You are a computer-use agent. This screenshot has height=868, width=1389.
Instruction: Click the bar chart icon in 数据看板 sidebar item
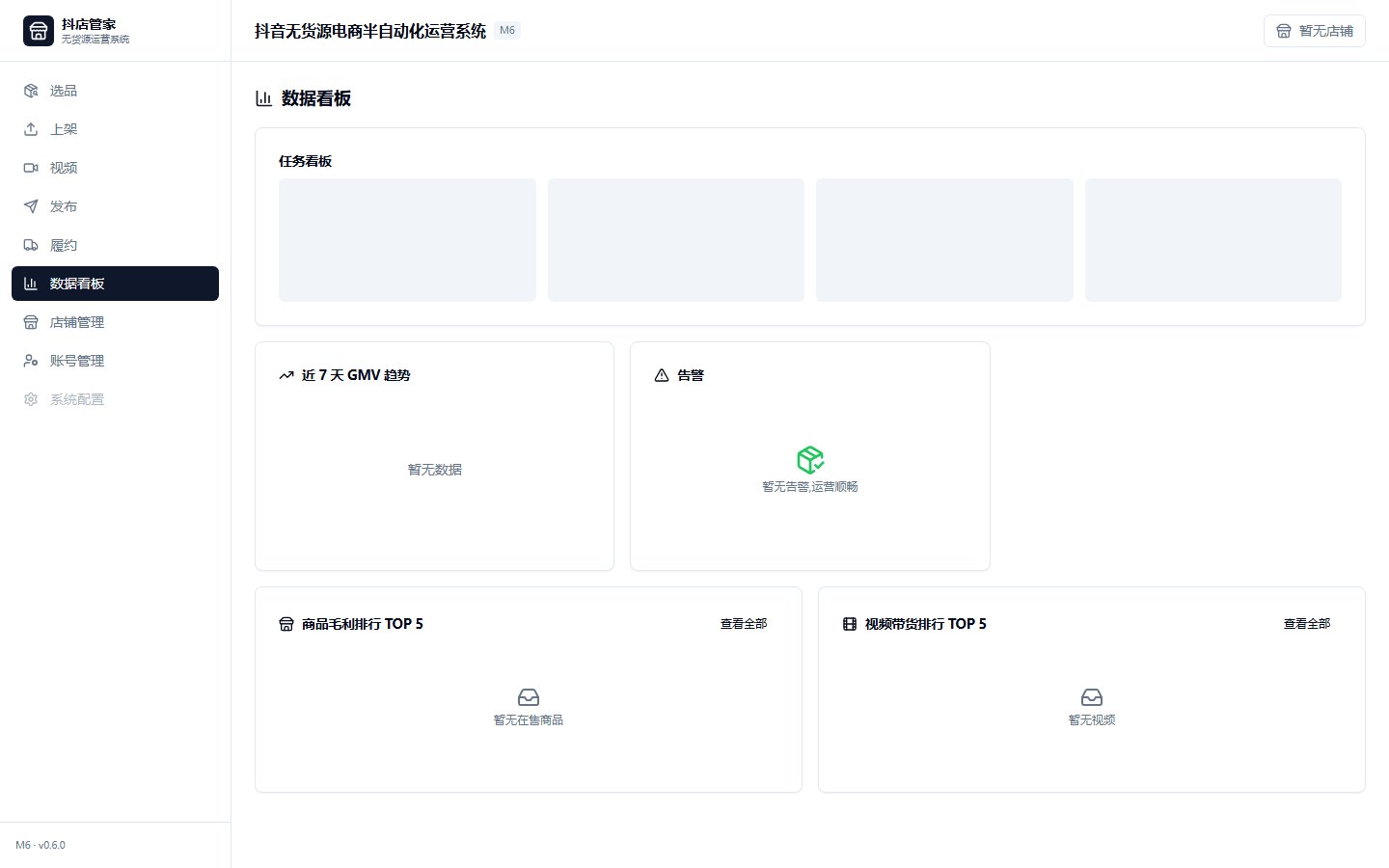31,284
